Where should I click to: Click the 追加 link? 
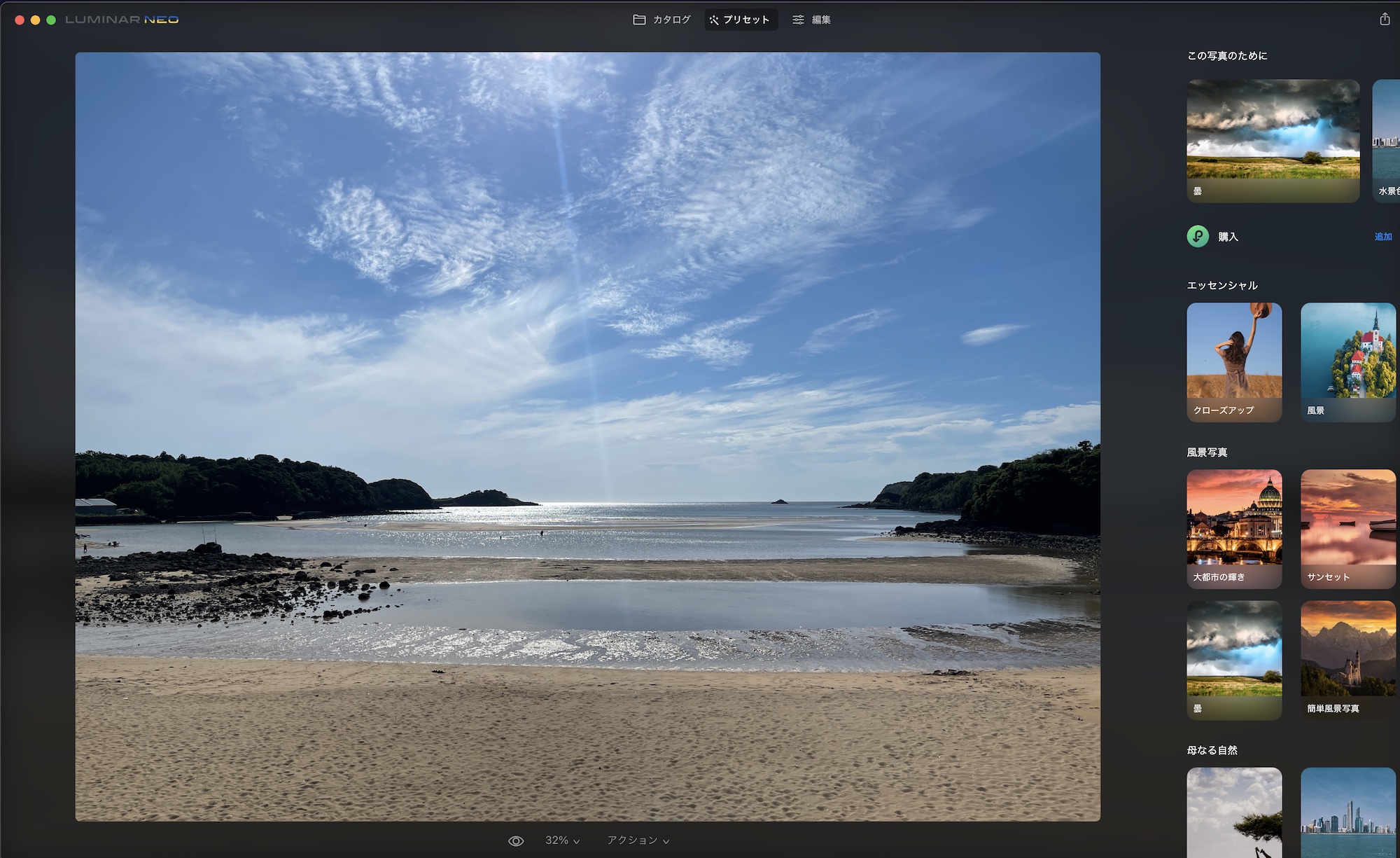1382,237
